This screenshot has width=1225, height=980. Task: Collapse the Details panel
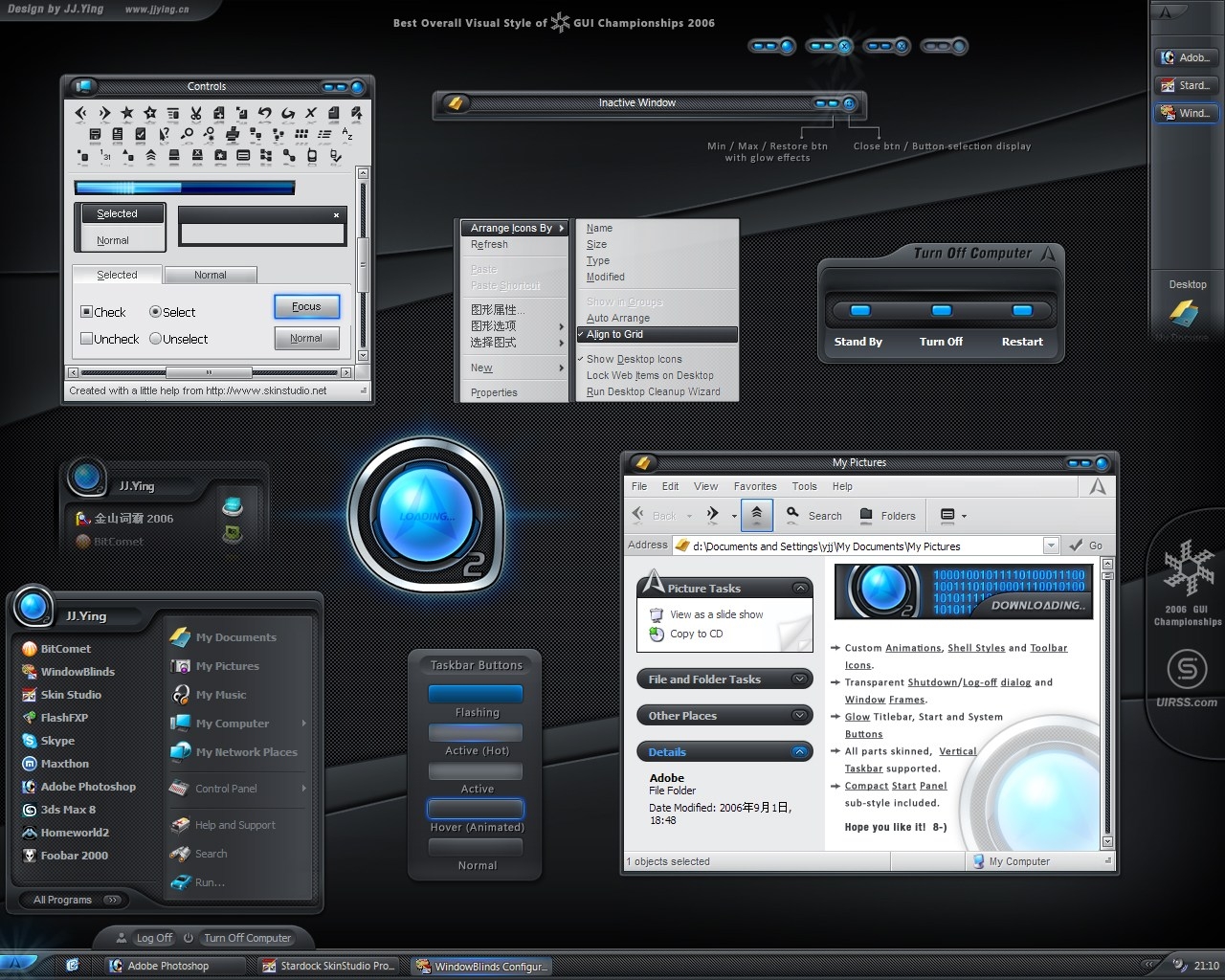coord(799,752)
